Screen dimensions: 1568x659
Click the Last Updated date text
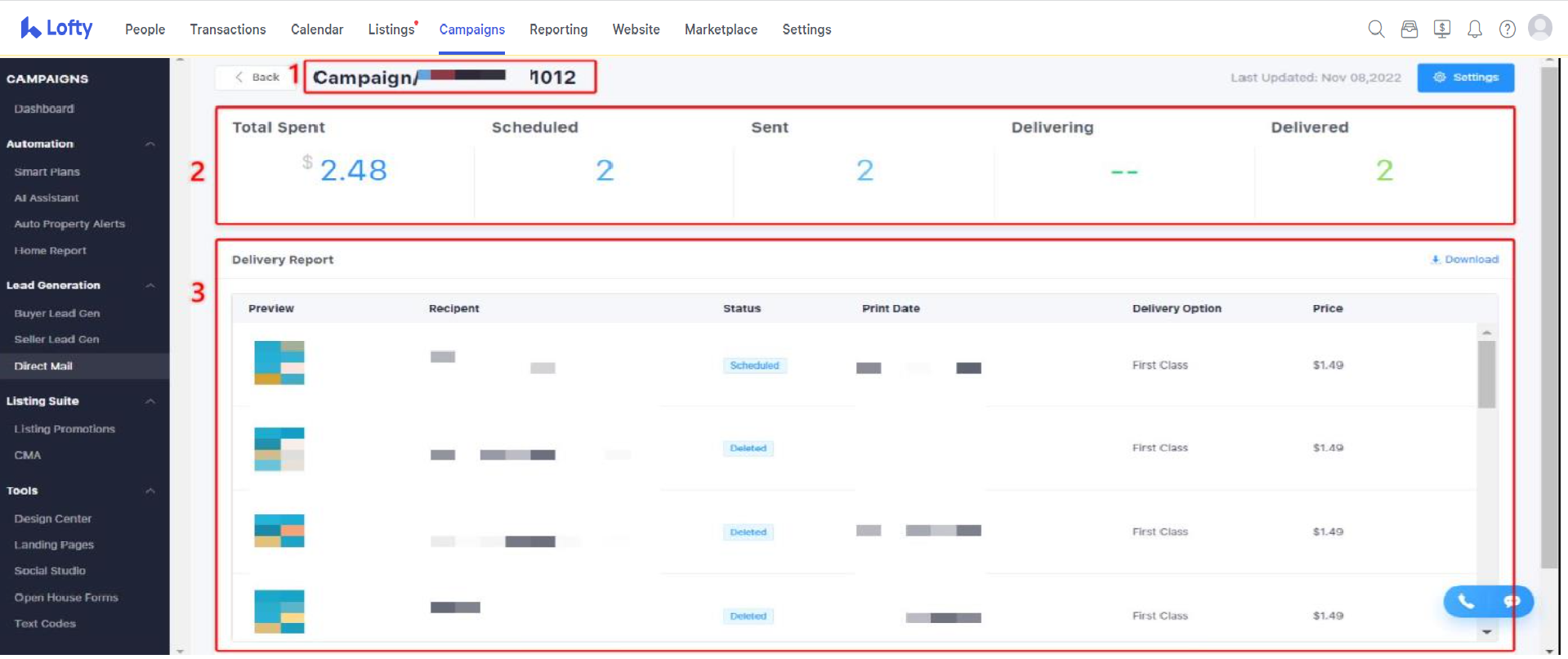pyautogui.click(x=1316, y=78)
